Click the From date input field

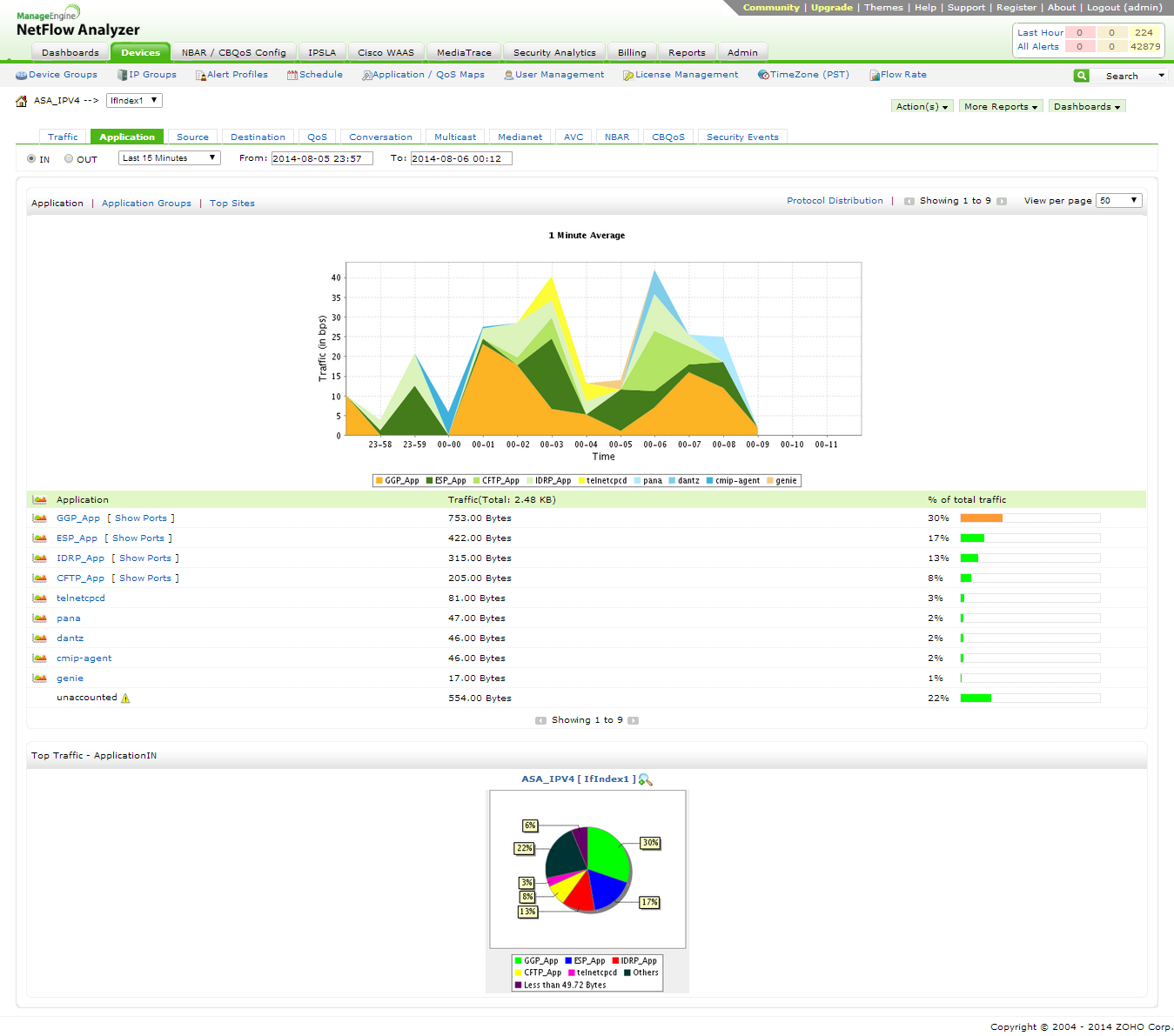[322, 158]
